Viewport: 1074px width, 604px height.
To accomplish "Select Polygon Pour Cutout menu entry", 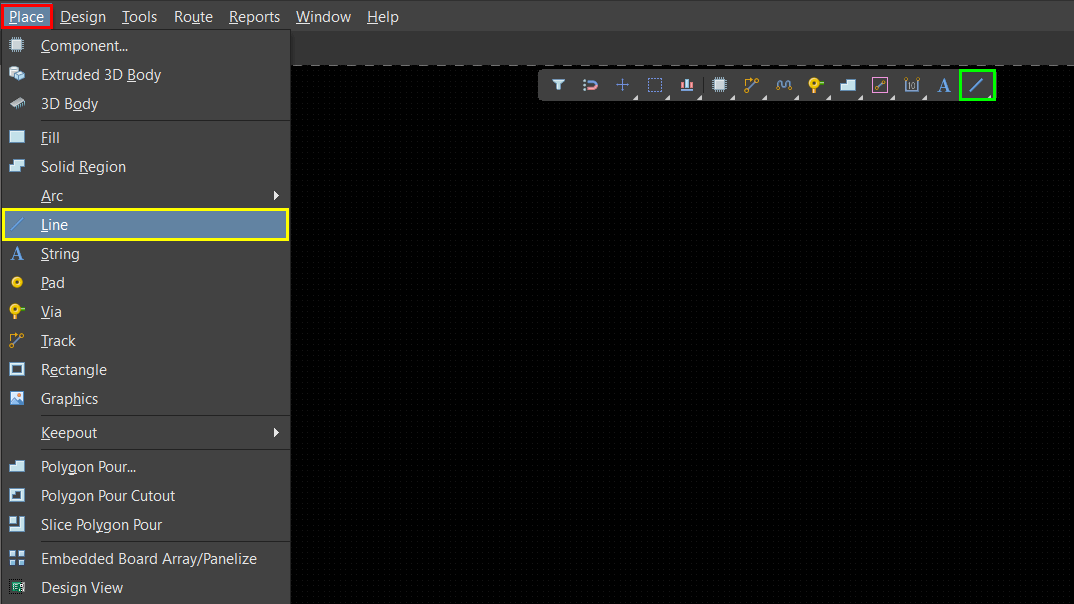I will [x=108, y=496].
